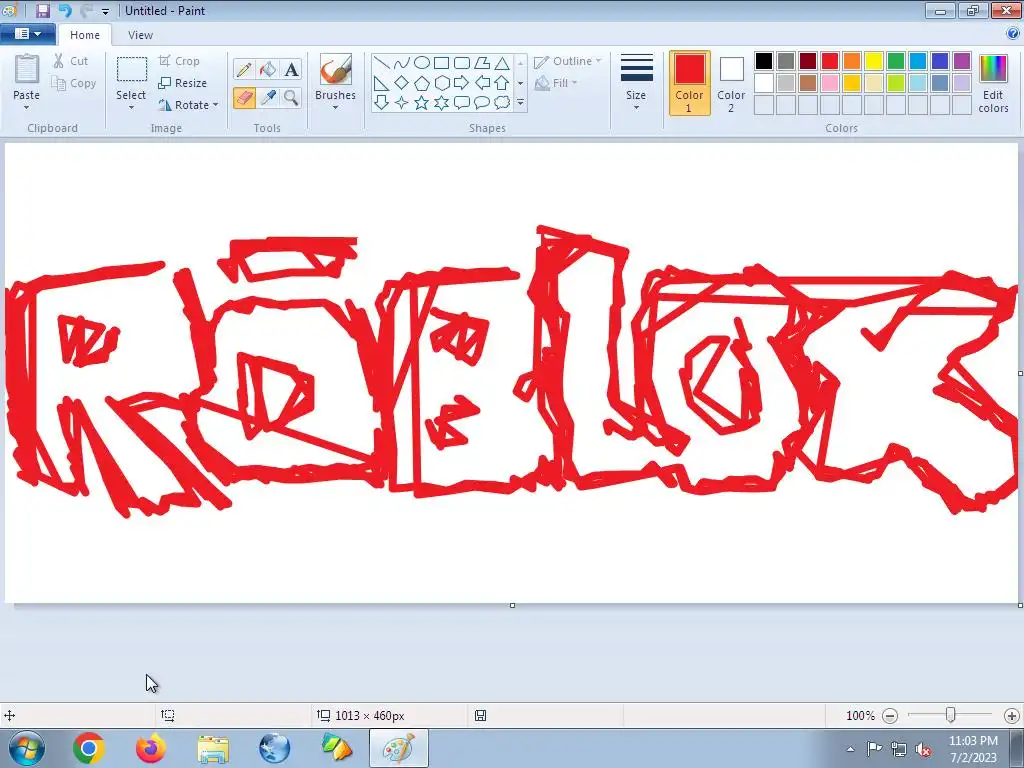Show hidden tray icons arrow
This screenshot has width=1024, height=768.
tap(850, 749)
